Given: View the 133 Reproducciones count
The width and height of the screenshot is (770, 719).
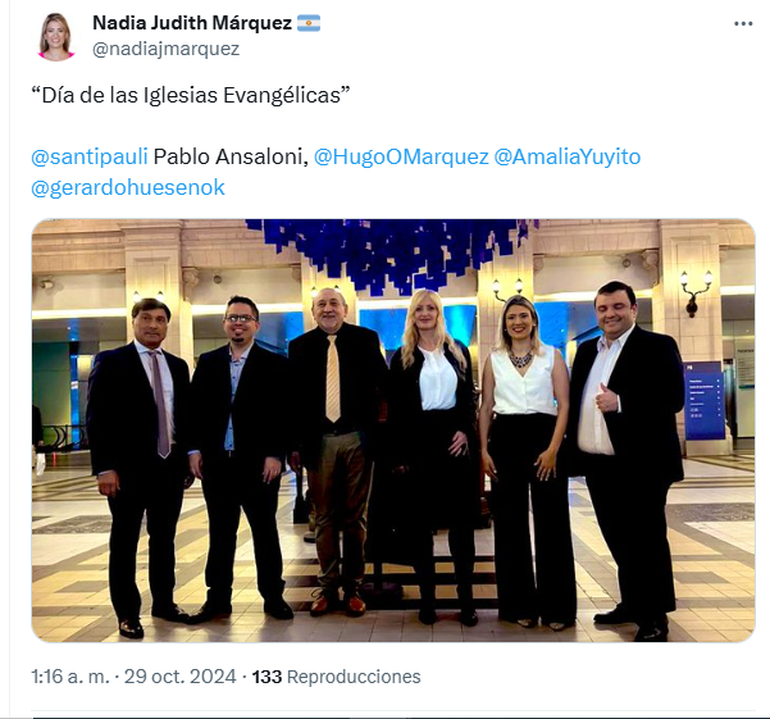Looking at the screenshot, I should [x=336, y=676].
